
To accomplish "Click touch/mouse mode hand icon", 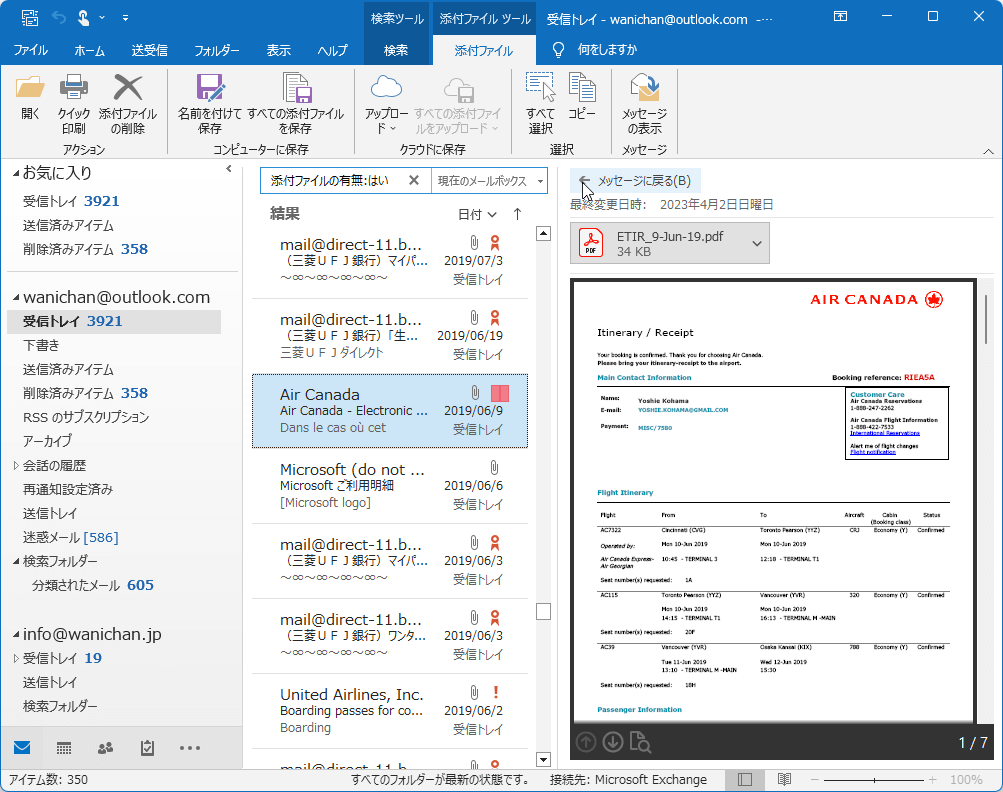I will click(x=84, y=18).
